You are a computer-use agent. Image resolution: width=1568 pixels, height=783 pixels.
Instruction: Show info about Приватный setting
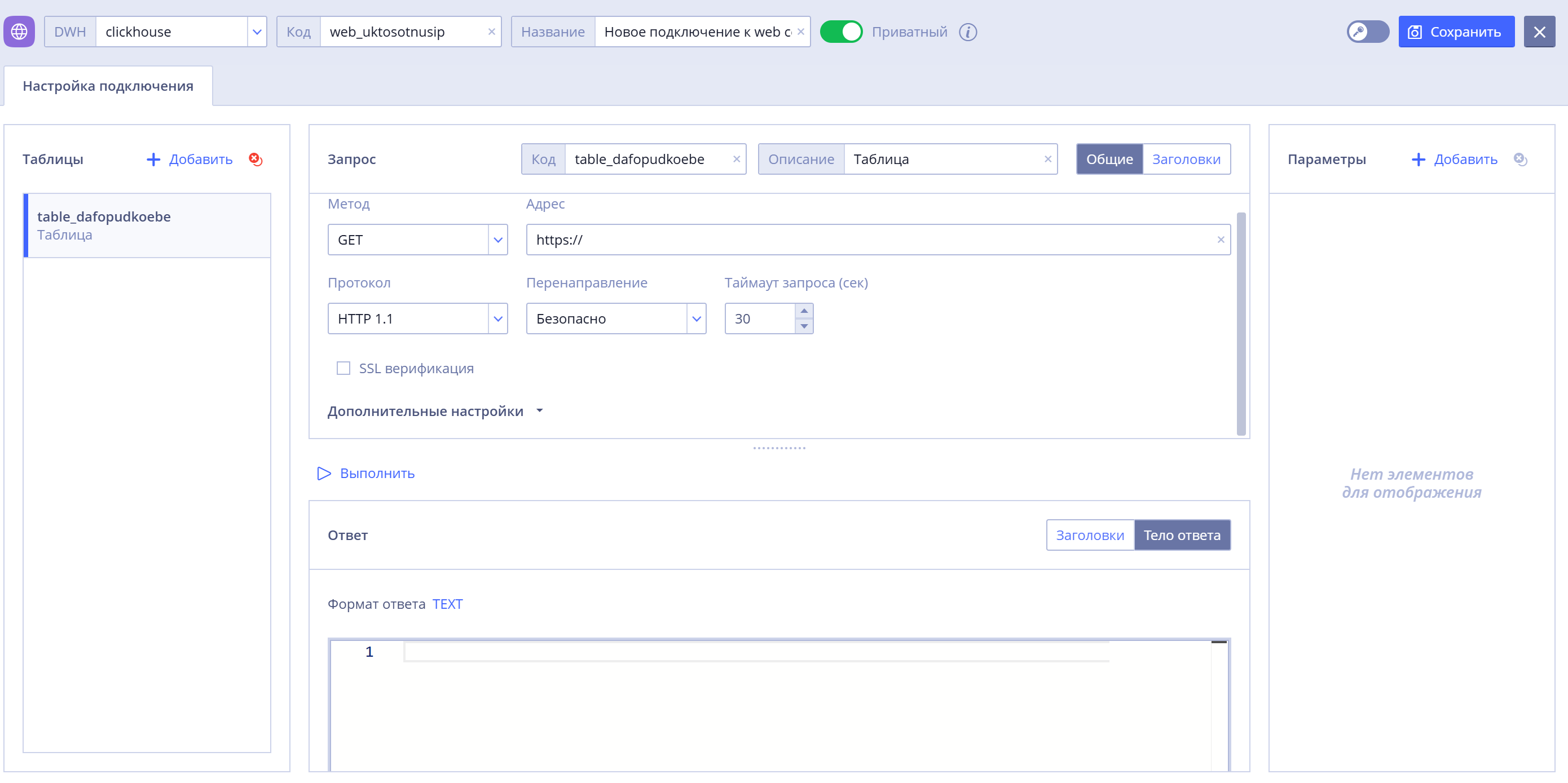968,32
